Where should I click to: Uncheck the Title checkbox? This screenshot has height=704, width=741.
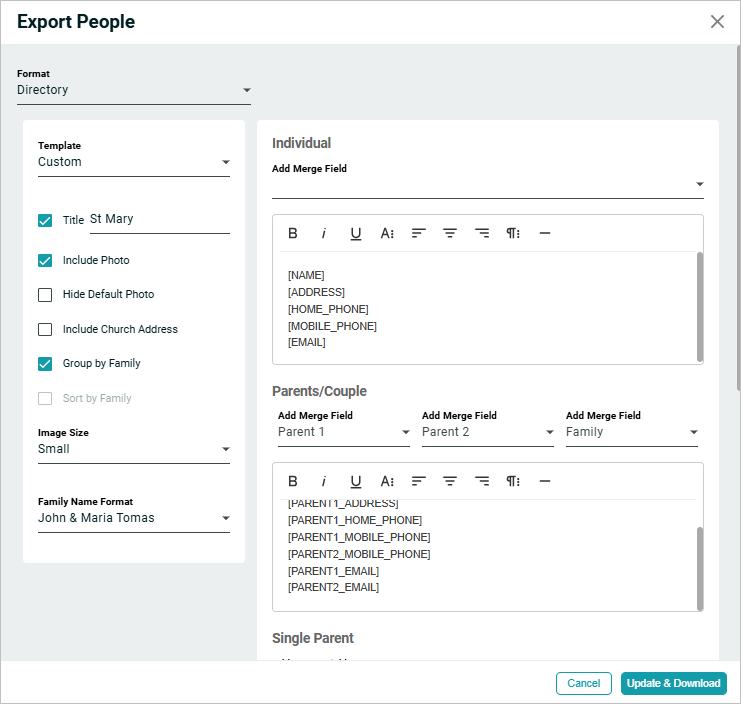[x=45, y=221]
